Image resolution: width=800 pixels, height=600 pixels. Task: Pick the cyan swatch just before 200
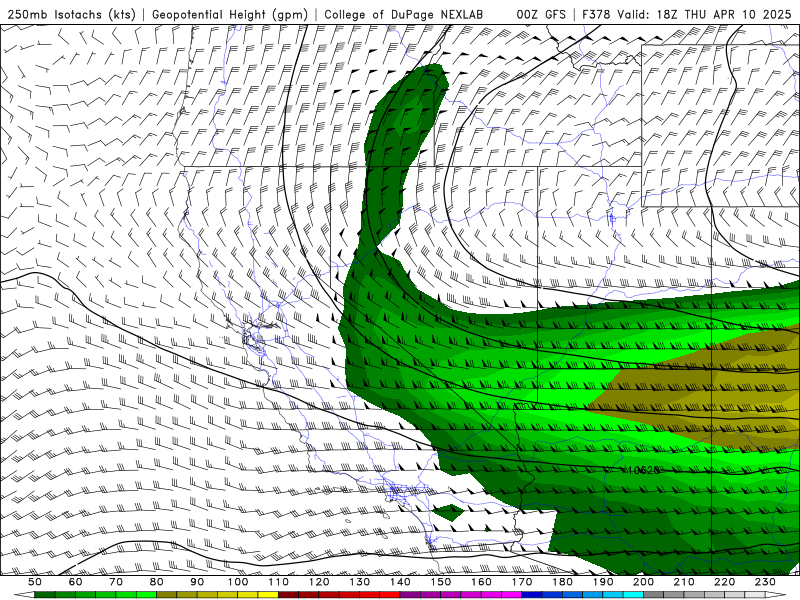click(x=634, y=595)
